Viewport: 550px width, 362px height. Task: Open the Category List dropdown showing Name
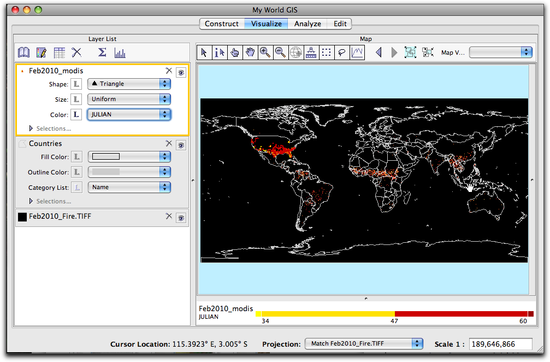(x=129, y=187)
